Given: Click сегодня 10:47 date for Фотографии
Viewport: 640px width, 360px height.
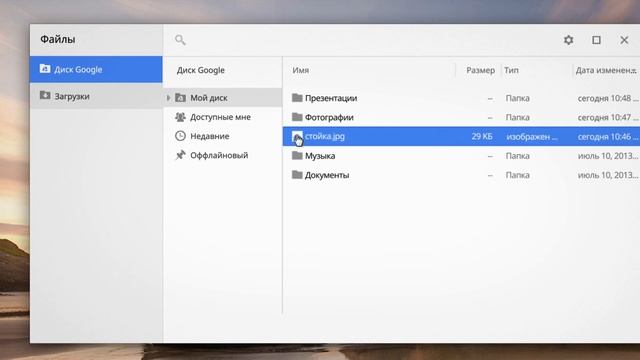Looking at the screenshot, I should (x=607, y=118).
